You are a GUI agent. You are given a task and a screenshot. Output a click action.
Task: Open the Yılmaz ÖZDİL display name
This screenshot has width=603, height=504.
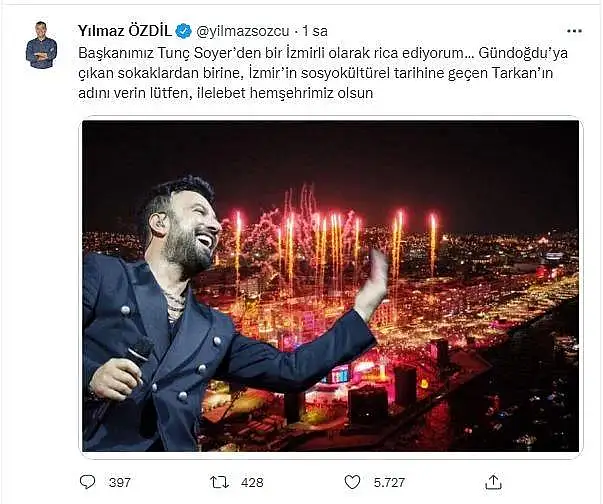[125, 31]
